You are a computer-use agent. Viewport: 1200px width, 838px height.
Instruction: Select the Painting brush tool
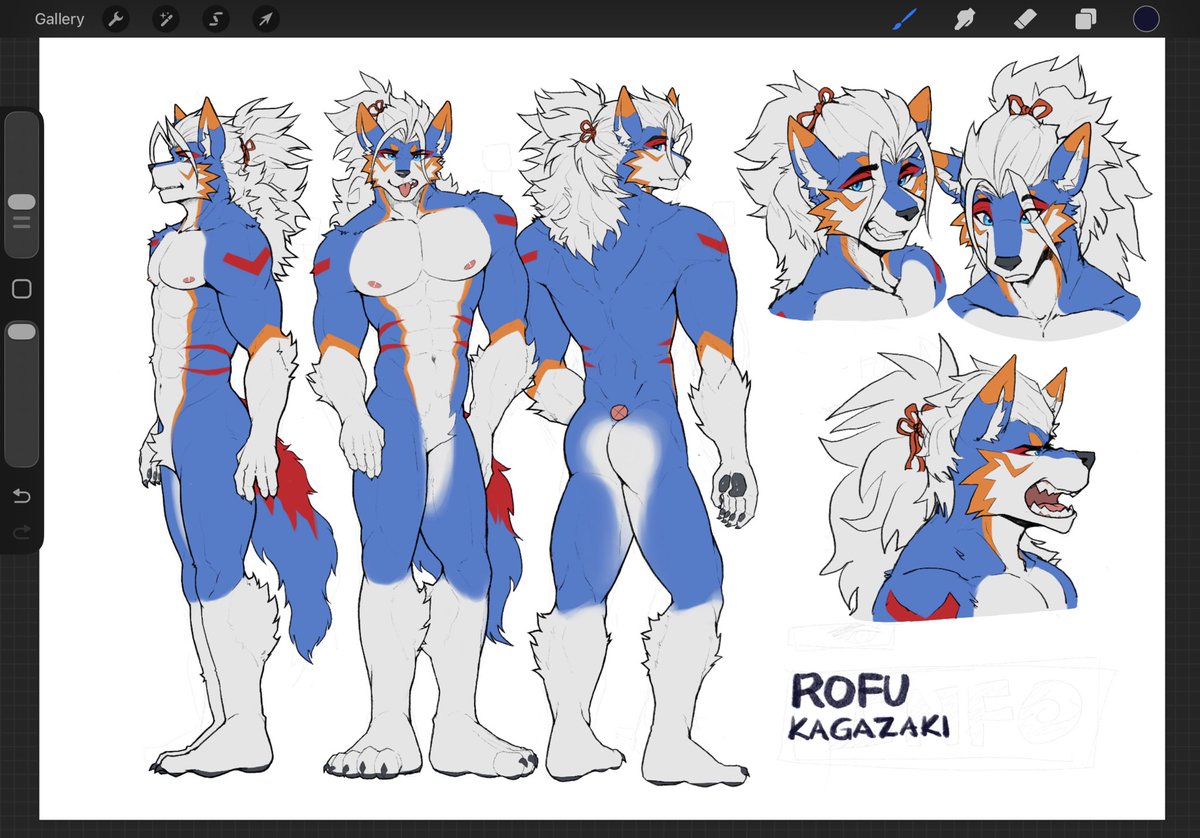(904, 18)
